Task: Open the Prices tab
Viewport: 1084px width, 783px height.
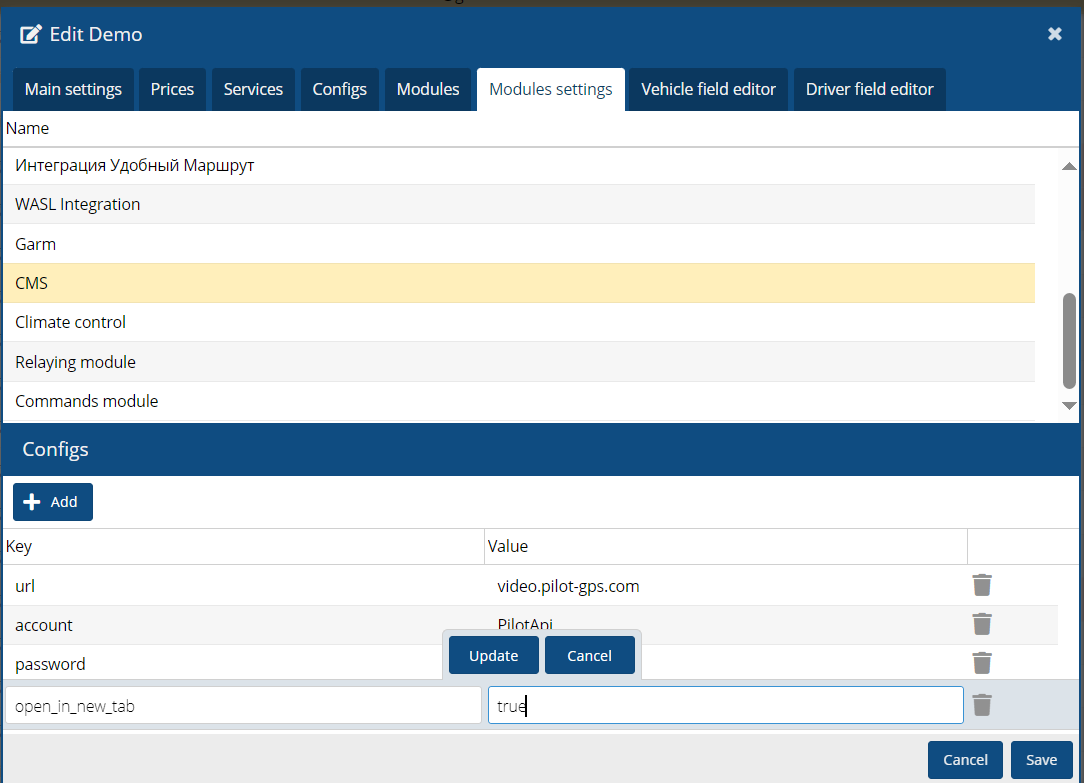Action: pos(172,89)
